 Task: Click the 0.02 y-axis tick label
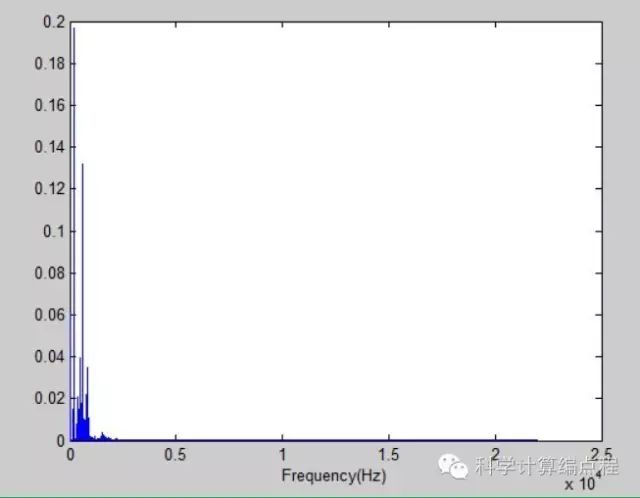coord(49,398)
